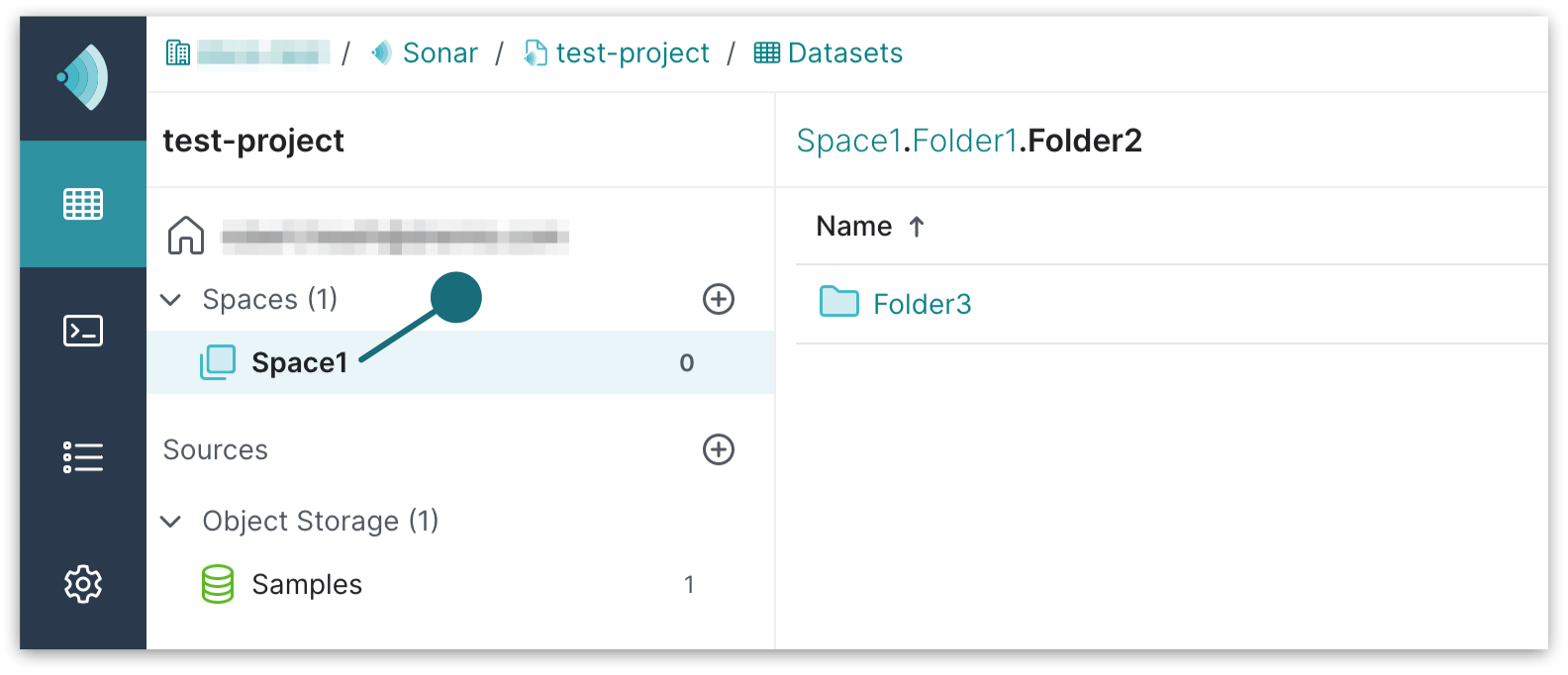Click test-project in the breadcrumb
The width and height of the screenshot is (1568, 675).
pos(632,52)
